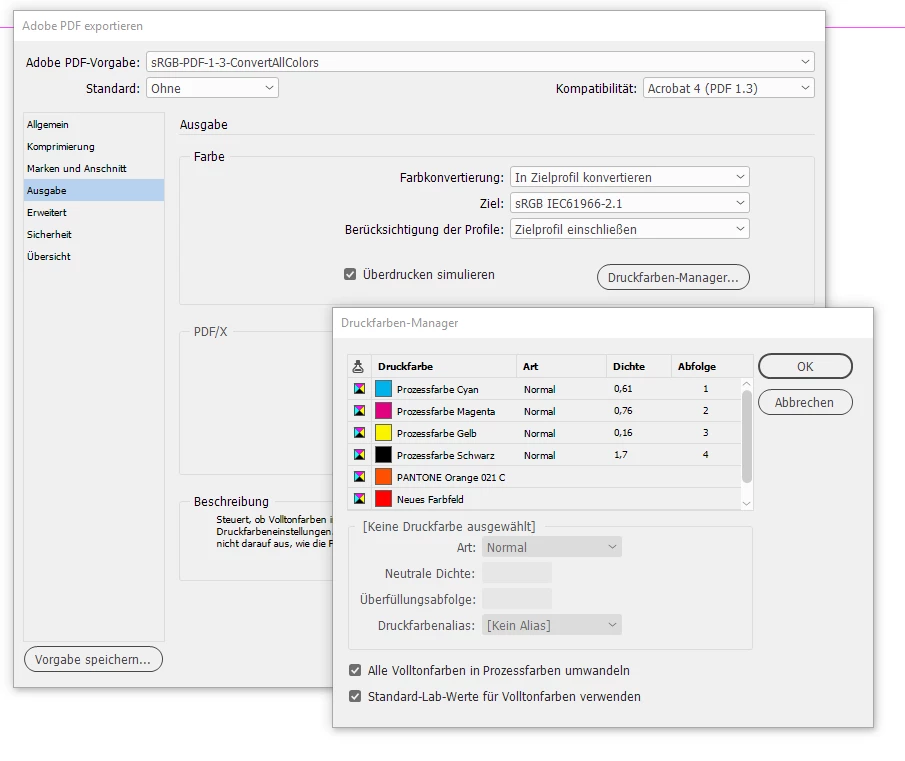905x761 pixels.
Task: Click the scroll down arrow of the ink list
Action: [x=746, y=504]
